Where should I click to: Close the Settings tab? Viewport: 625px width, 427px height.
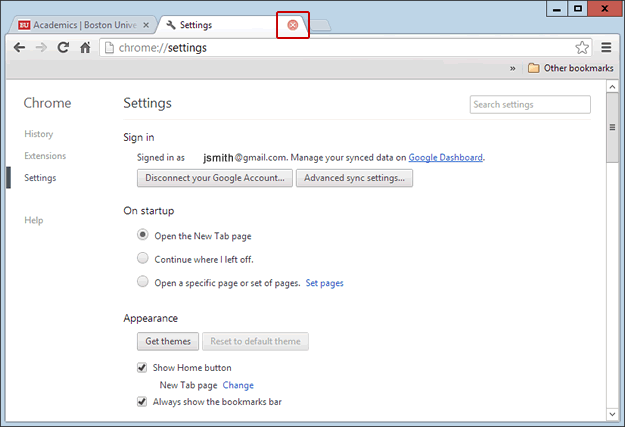[x=293, y=25]
